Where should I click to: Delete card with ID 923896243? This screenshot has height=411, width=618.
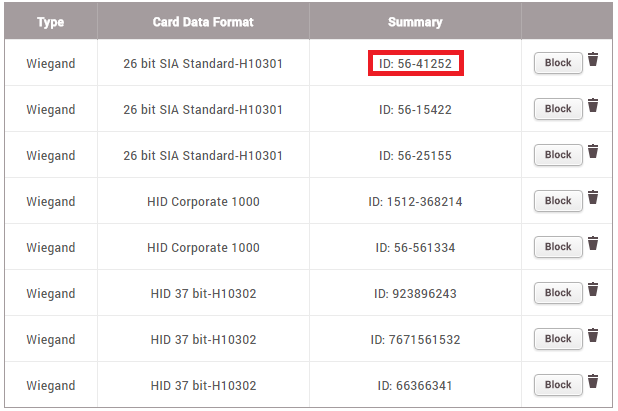593,290
